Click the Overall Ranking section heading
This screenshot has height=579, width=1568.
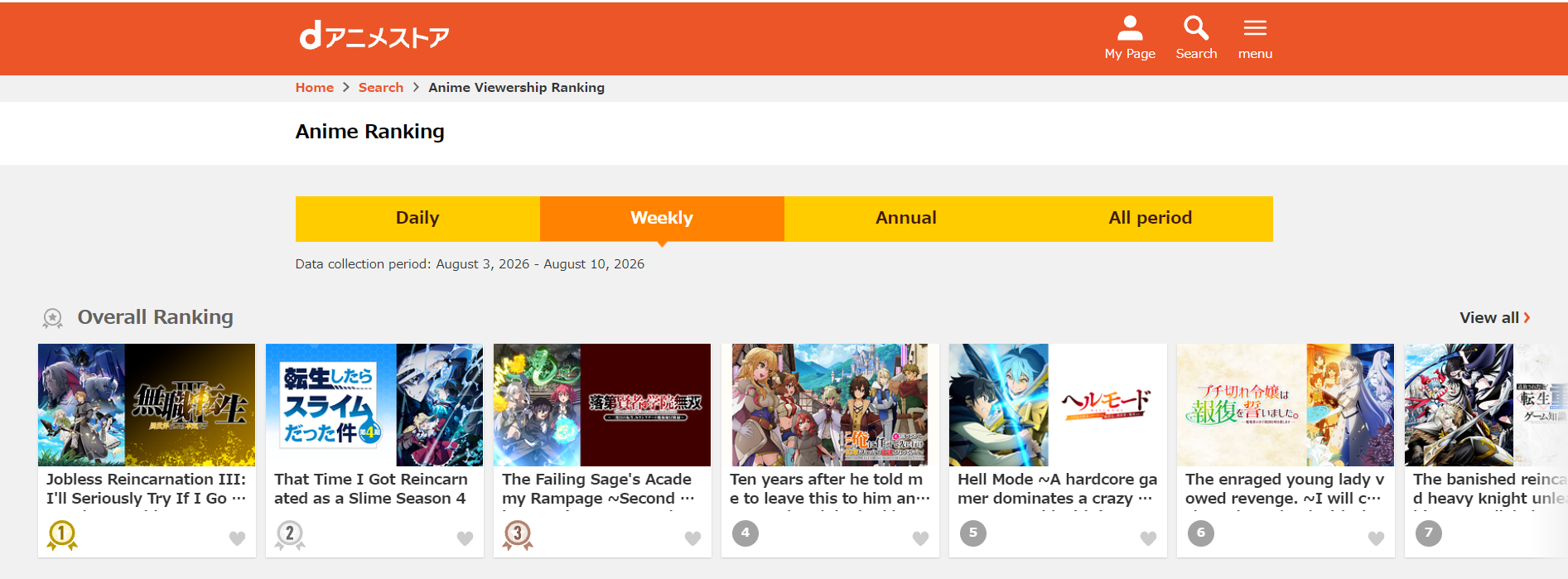(x=156, y=317)
